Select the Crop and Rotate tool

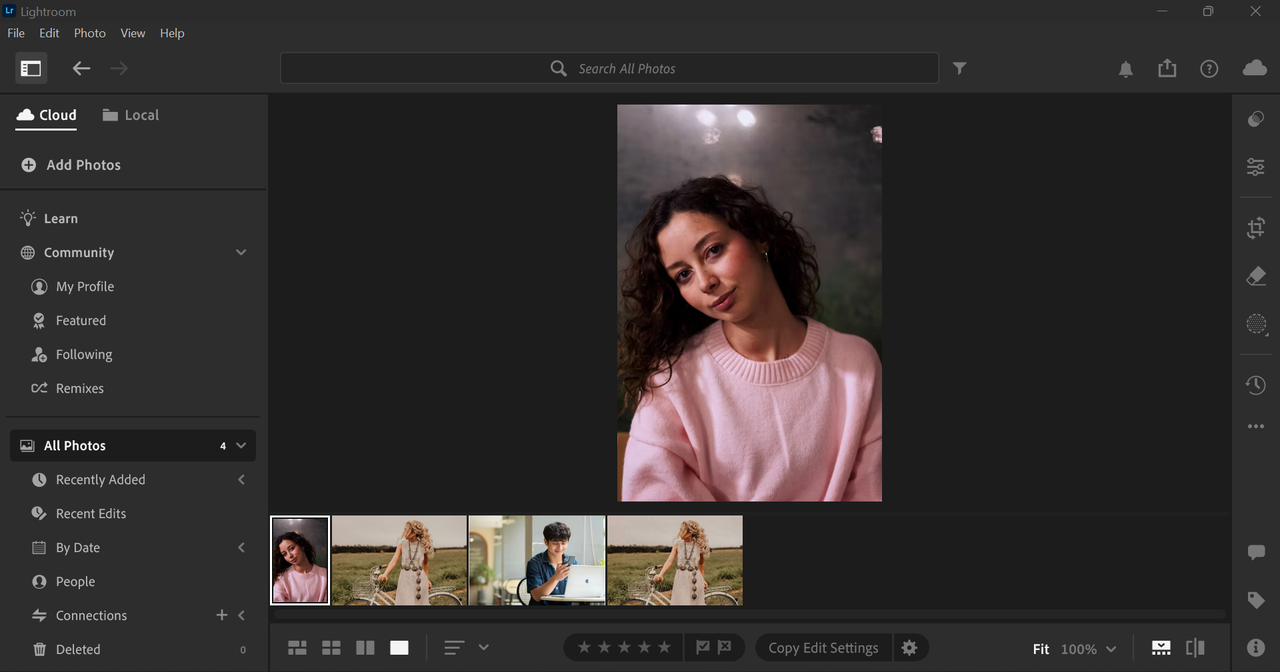click(x=1256, y=228)
